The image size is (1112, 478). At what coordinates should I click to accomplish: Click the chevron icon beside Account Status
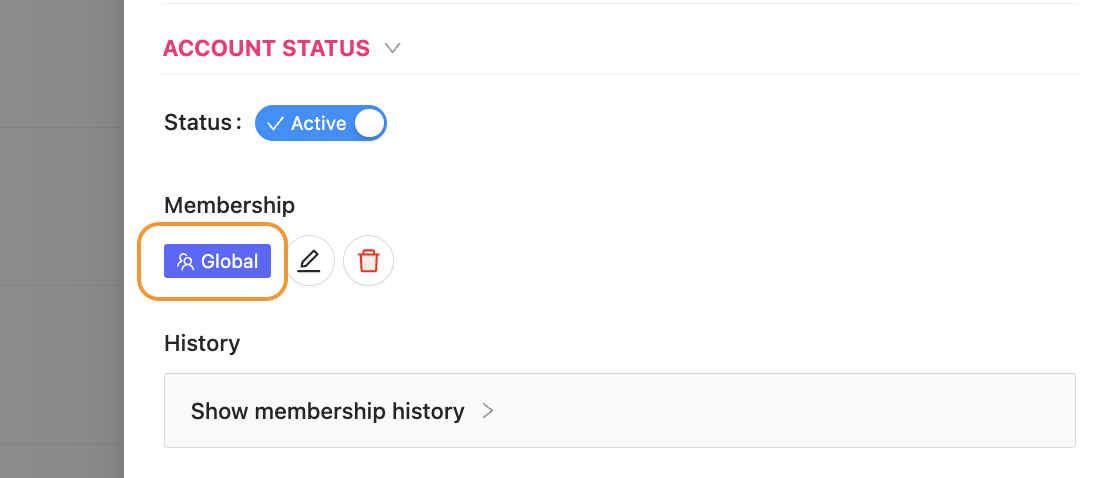click(x=393, y=48)
